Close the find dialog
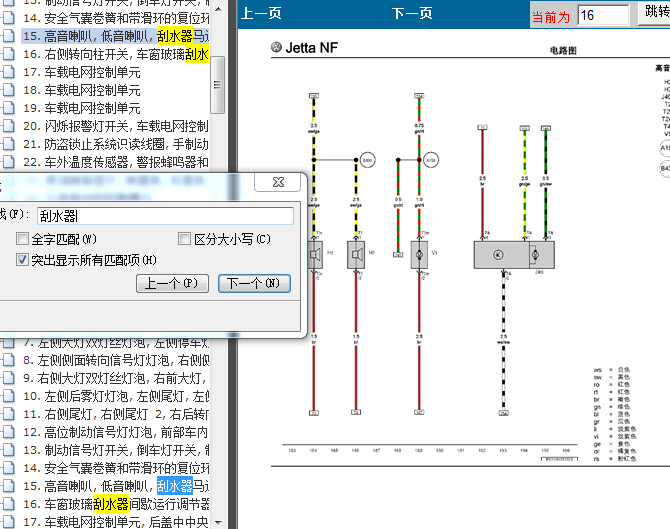Screen dimensions: 670x529 click(x=278, y=182)
